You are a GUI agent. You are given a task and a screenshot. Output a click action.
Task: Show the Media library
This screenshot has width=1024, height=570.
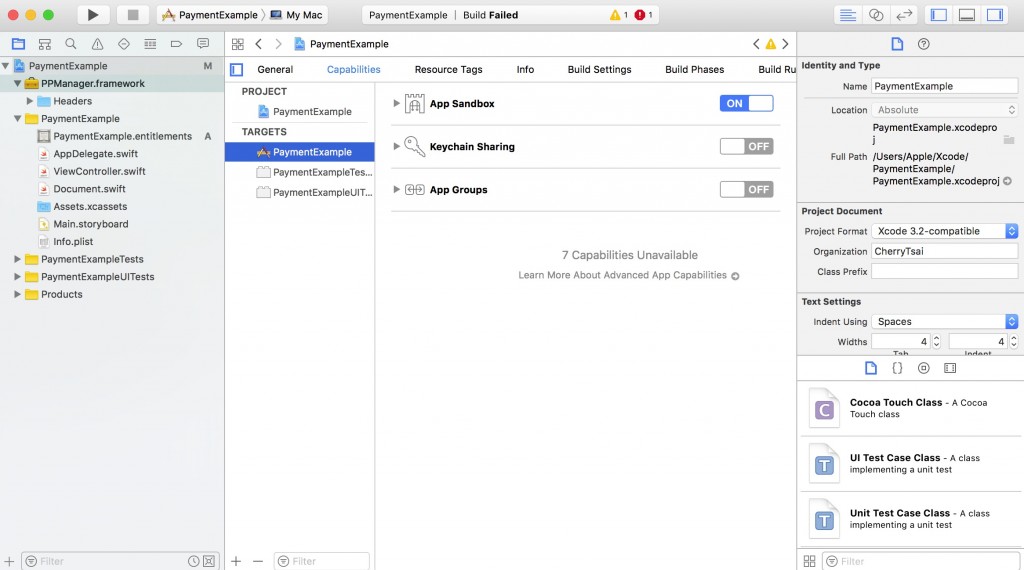pos(950,368)
